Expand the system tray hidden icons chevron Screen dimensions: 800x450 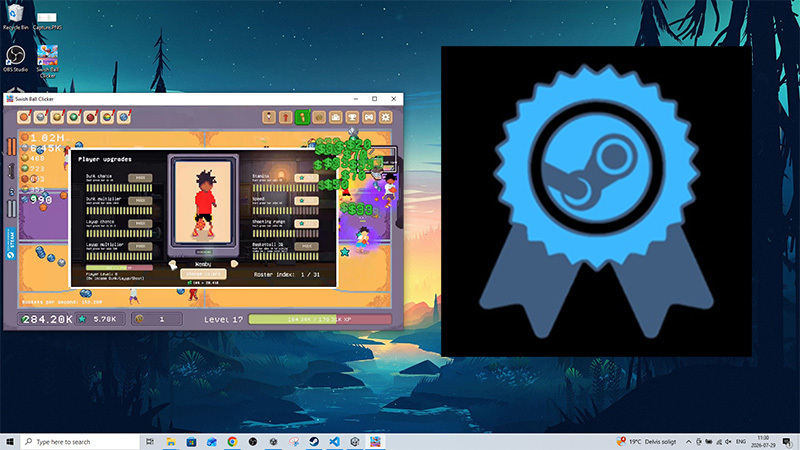688,442
